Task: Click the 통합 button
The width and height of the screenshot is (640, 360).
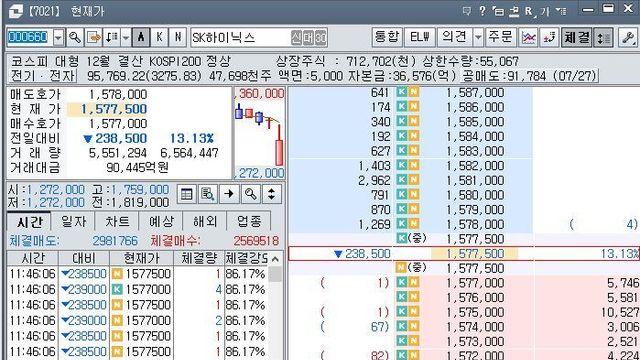Action: click(x=387, y=38)
